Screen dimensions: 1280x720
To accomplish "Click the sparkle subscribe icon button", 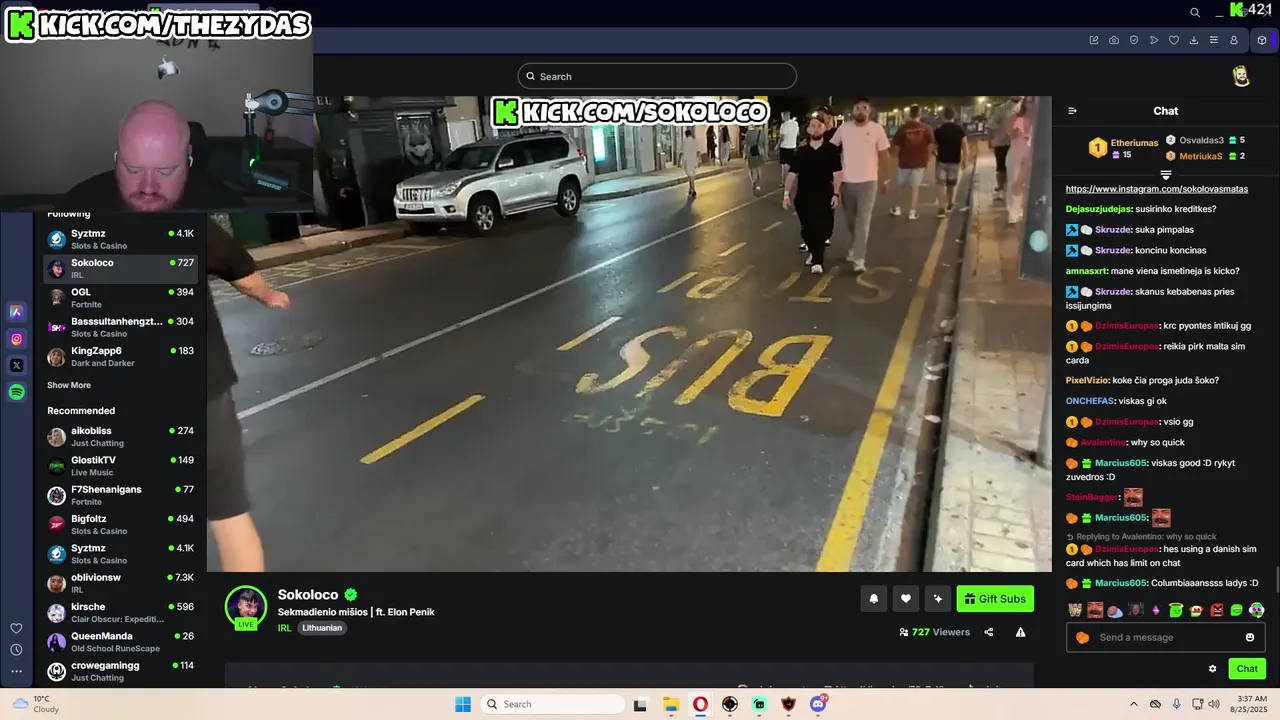I will pyautogui.click(x=937, y=599).
